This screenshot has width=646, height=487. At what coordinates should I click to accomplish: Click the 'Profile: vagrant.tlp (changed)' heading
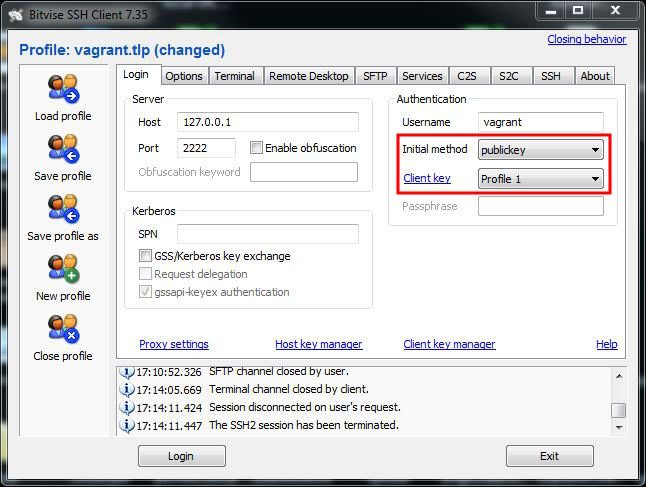pos(122,50)
